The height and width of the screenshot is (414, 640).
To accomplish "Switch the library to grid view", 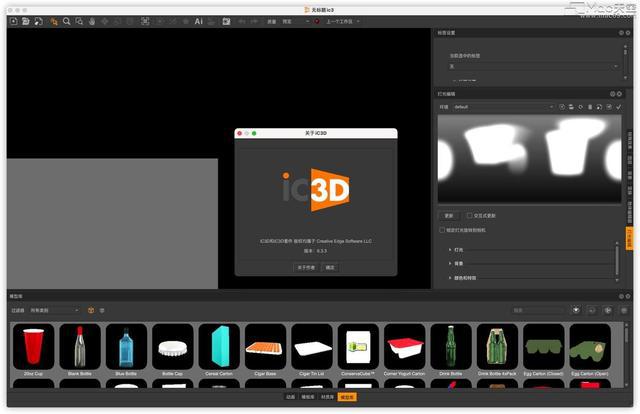I will (x=91, y=310).
